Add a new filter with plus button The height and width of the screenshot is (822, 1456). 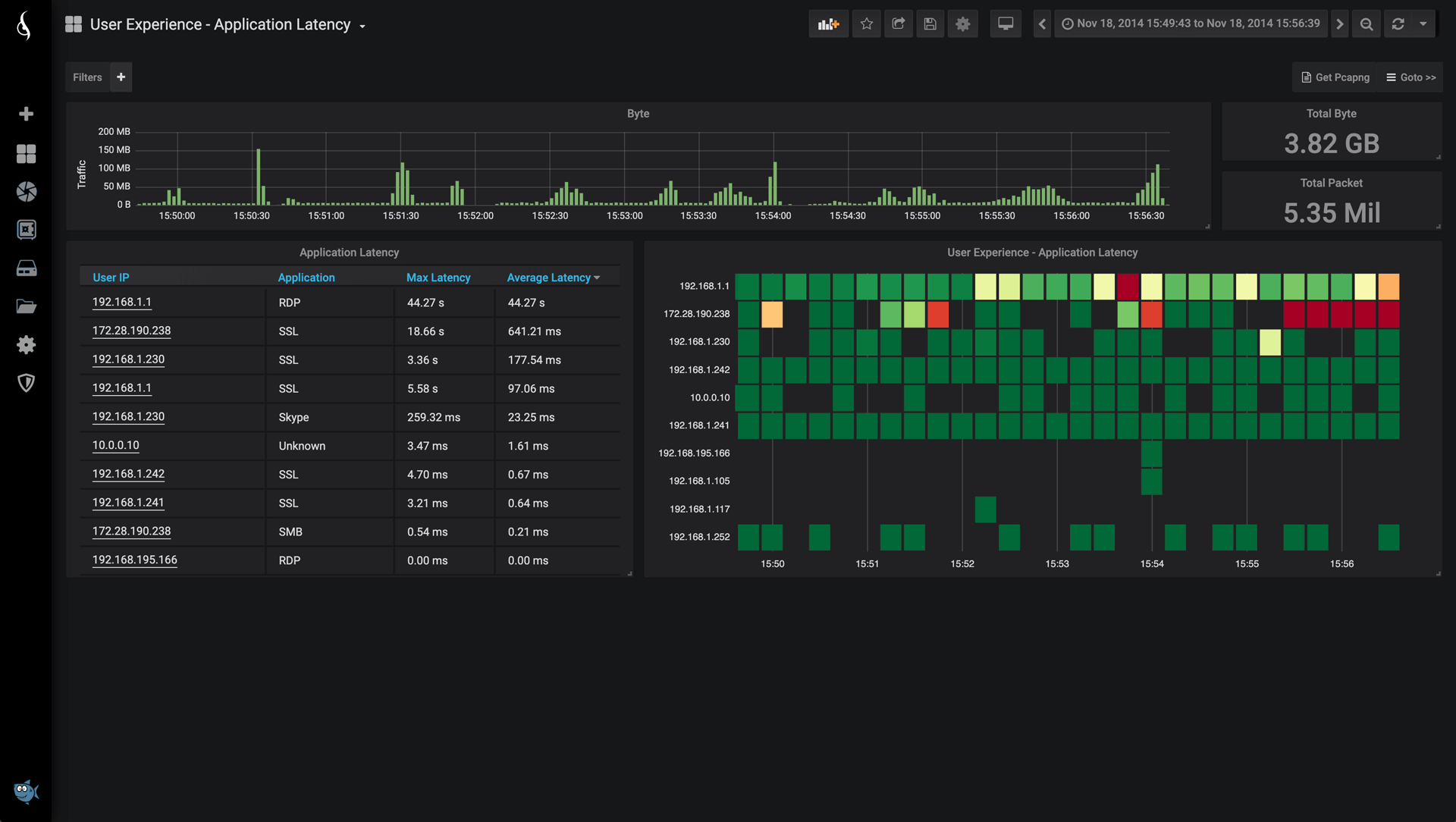[121, 77]
